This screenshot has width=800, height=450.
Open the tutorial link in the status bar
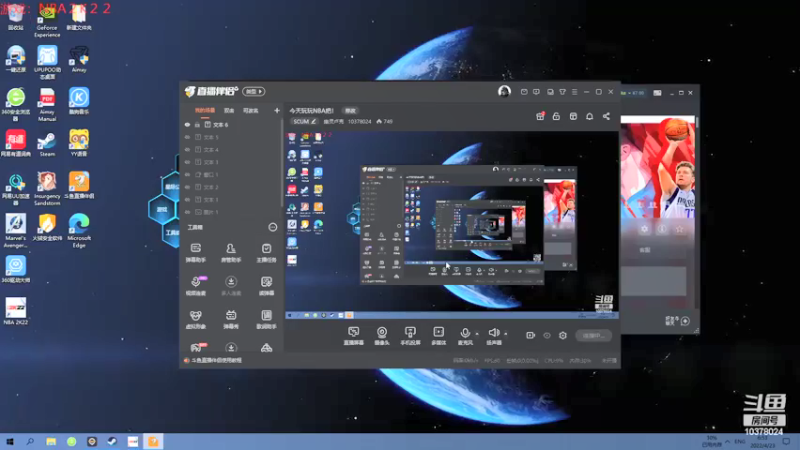click(x=216, y=360)
